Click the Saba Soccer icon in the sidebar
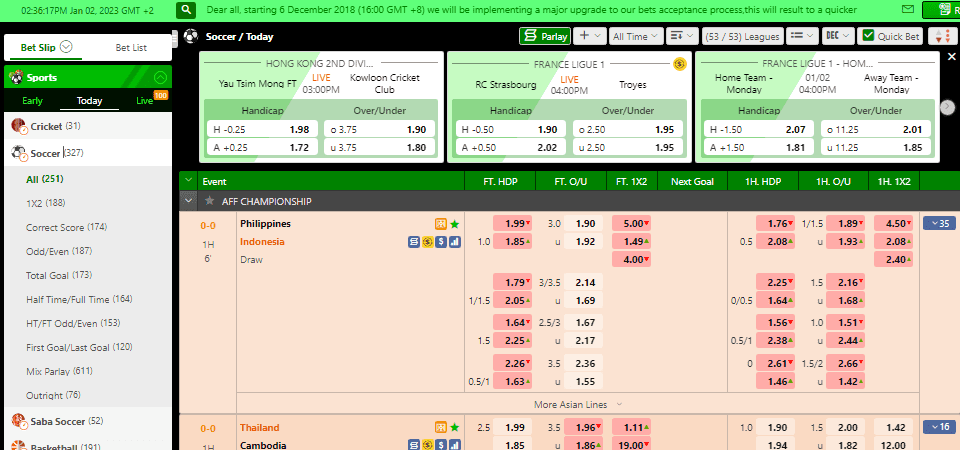This screenshot has width=960, height=450. point(19,421)
